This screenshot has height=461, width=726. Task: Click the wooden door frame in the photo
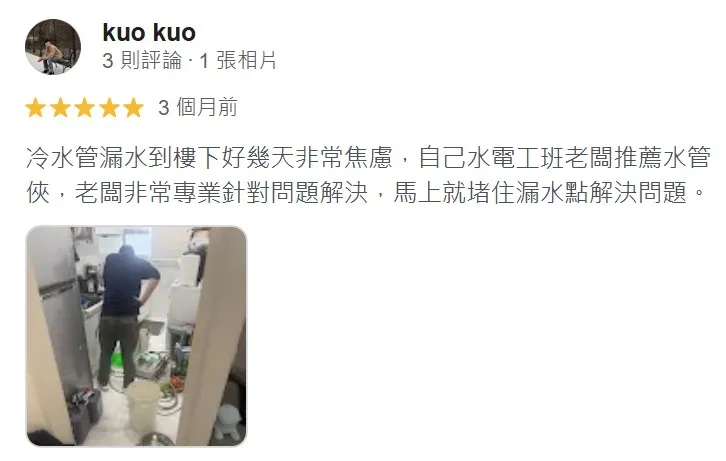[x=211, y=338]
